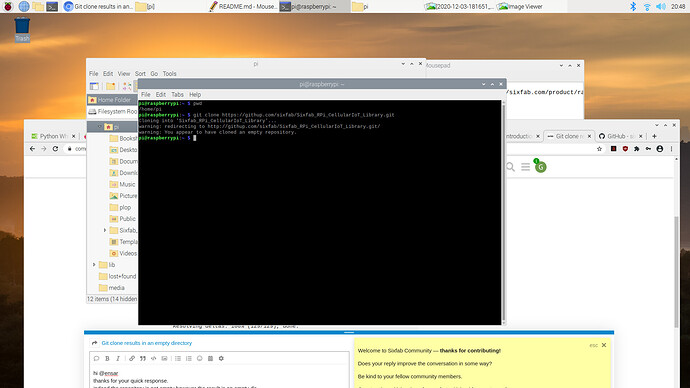Launch the web browser globe icon

24,6
